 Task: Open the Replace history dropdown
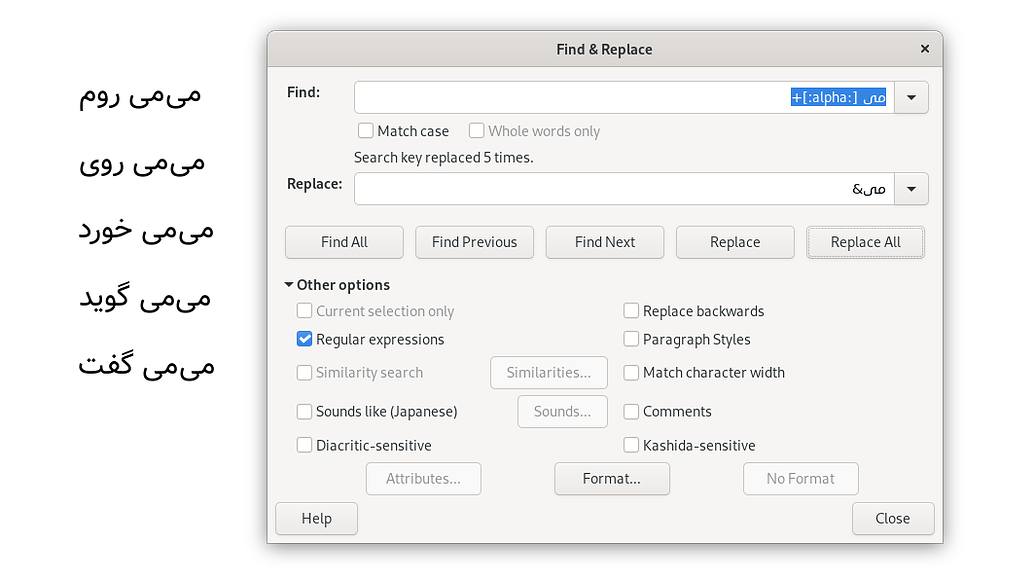(x=910, y=188)
